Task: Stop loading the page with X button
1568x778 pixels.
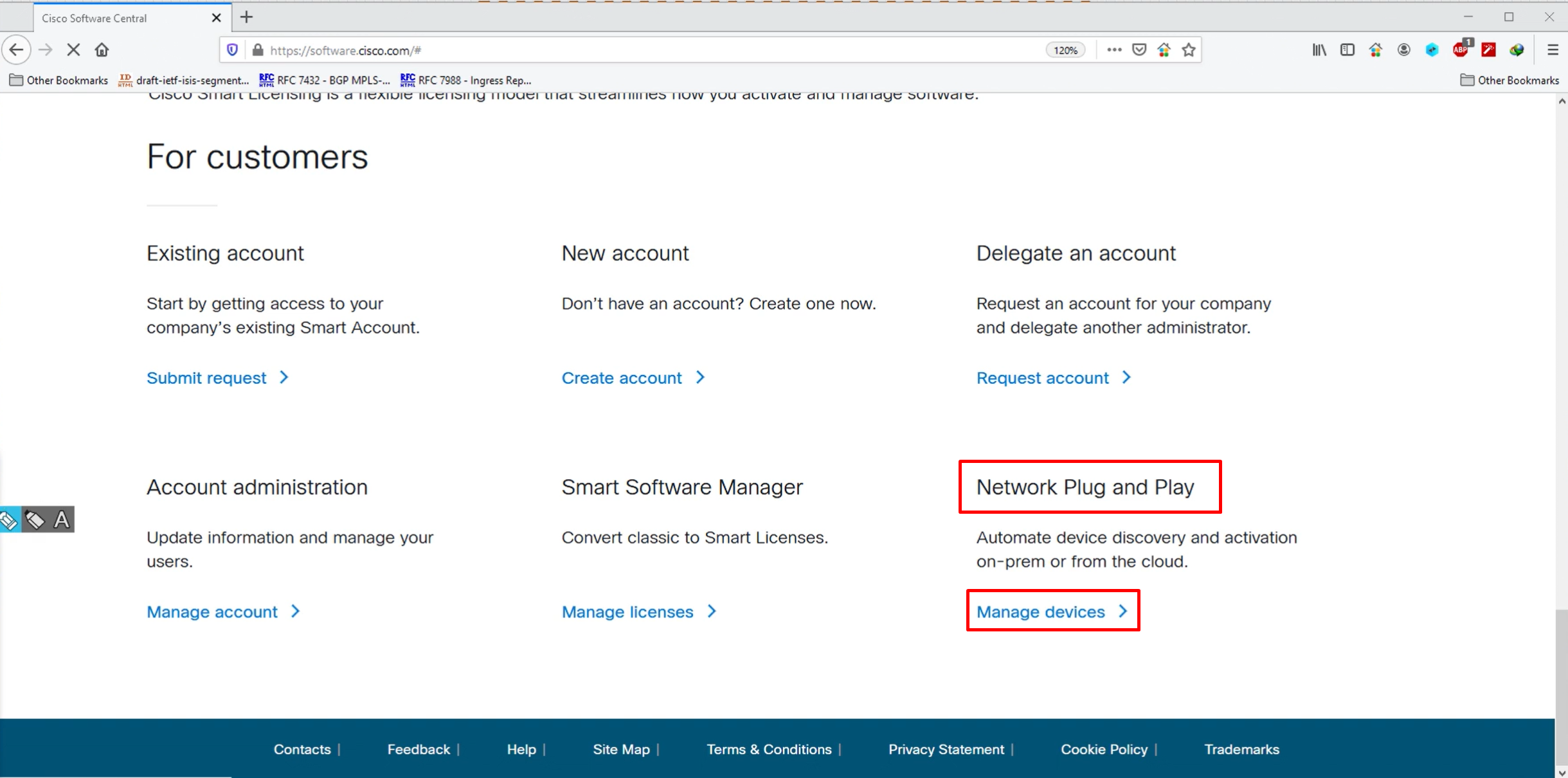Action: pos(73,50)
